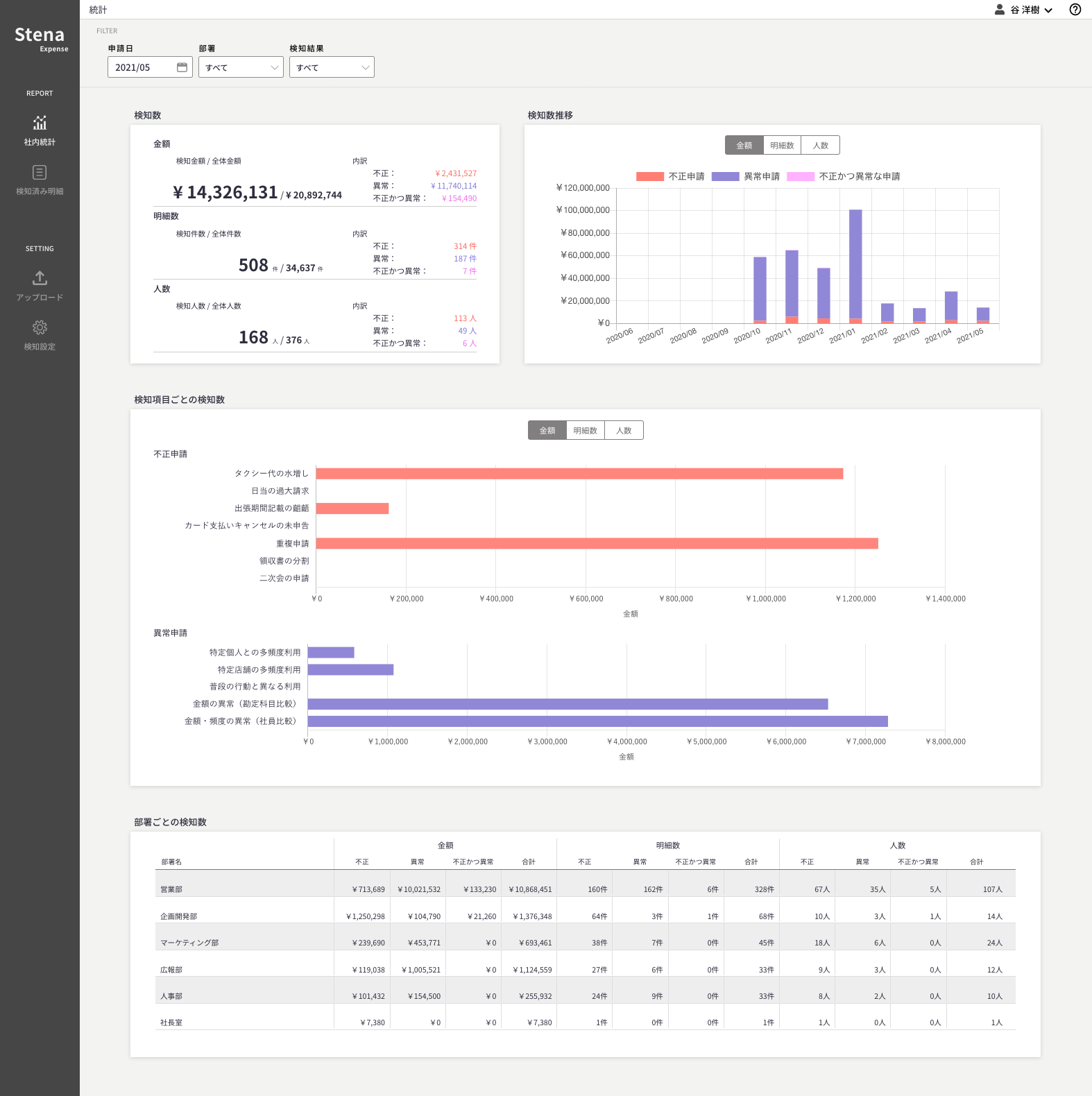Select 明細数 tab in 検知数推移 chart
Screen dimensions: 1092x1096
click(782, 145)
